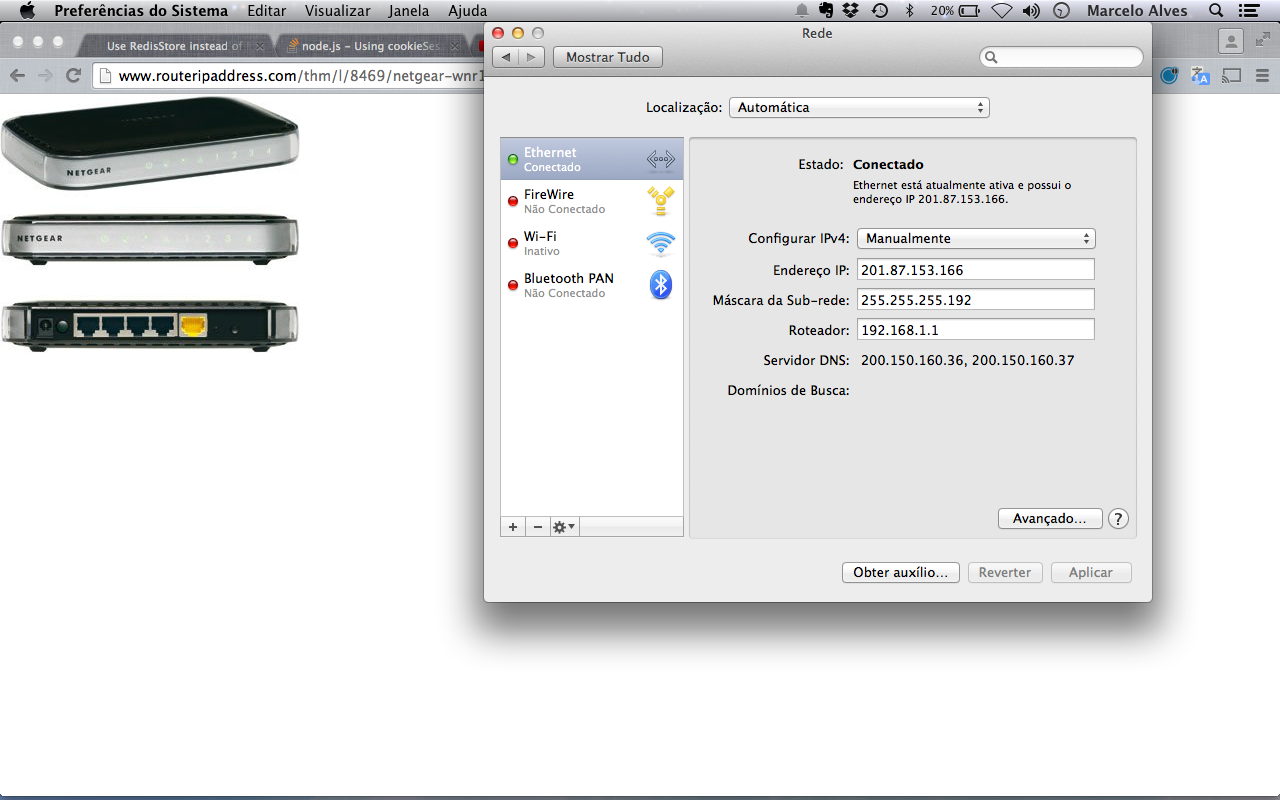The height and width of the screenshot is (800, 1280).
Task: Open the Avançado settings
Action: pos(1050,518)
